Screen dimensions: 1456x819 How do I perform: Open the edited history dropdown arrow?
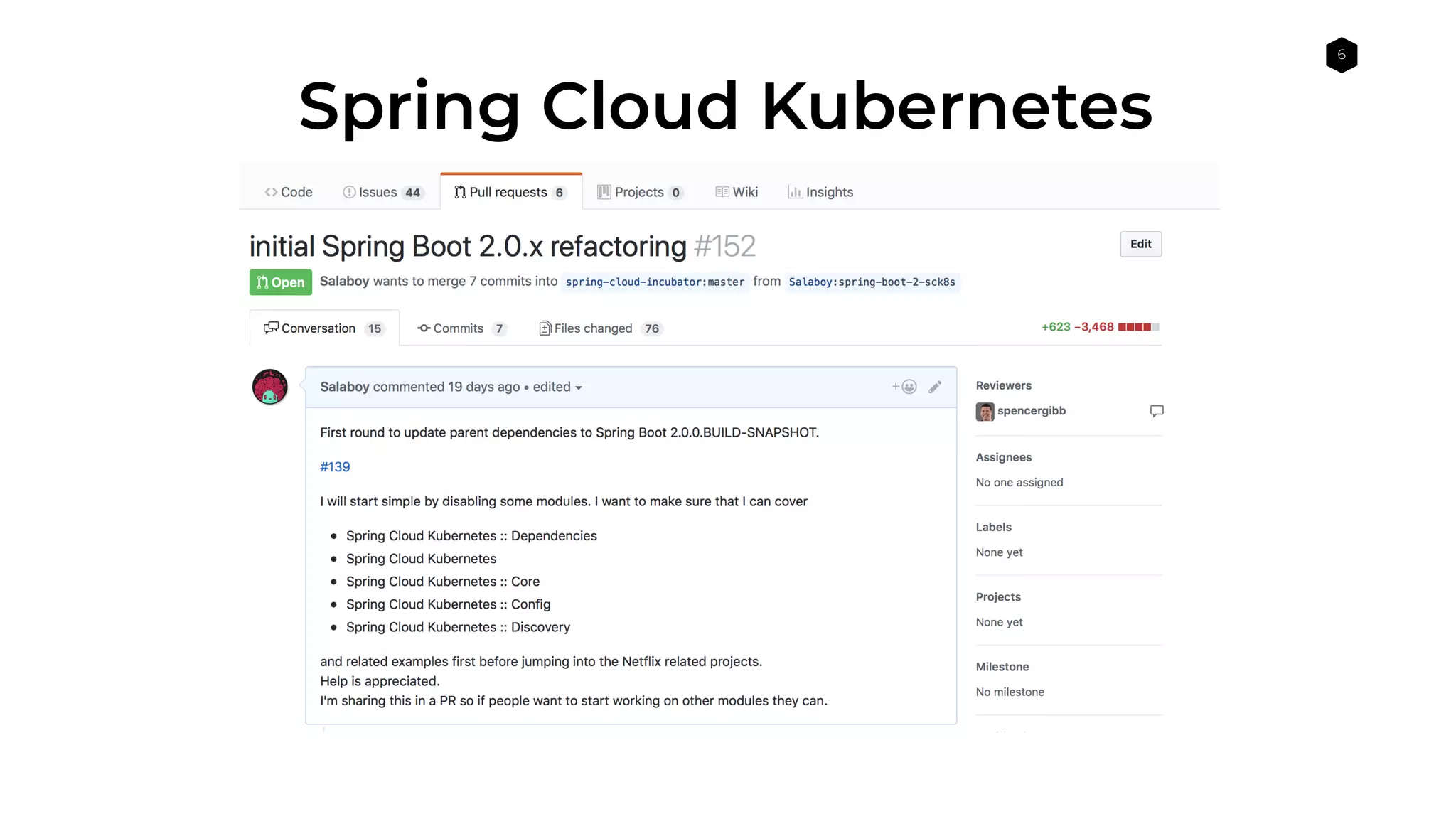tap(579, 388)
